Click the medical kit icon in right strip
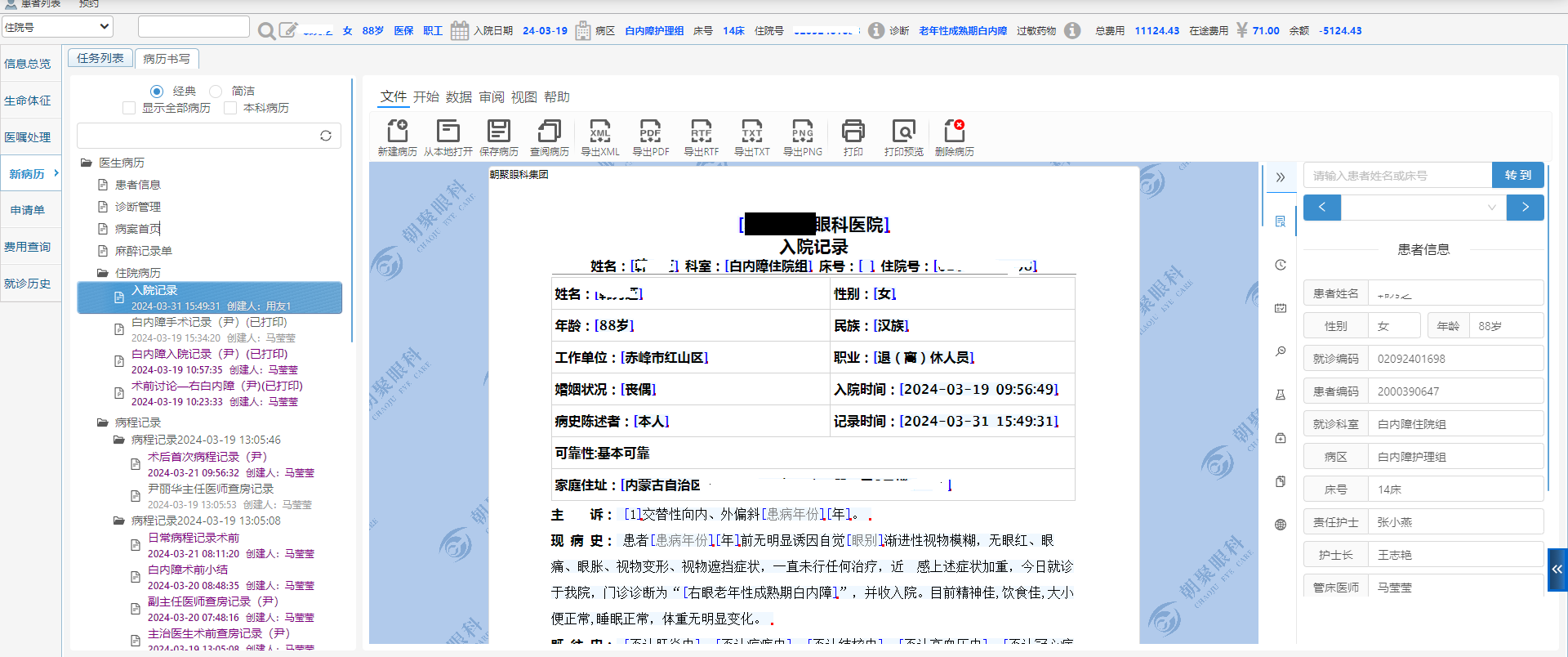The height and width of the screenshot is (657, 1568). [x=1281, y=438]
